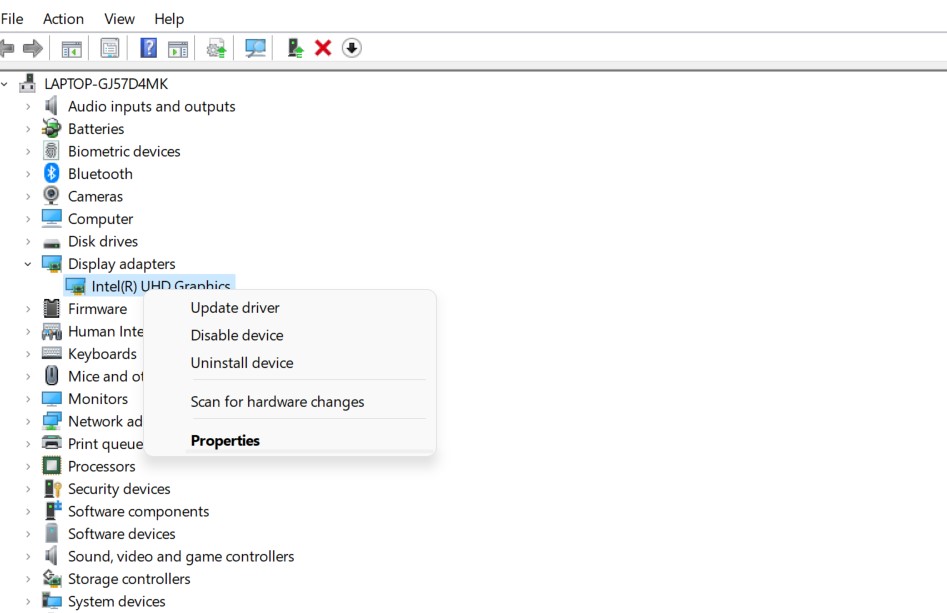This screenshot has width=947, height=613.
Task: Select Disable device in context menu
Action: pyautogui.click(x=237, y=336)
